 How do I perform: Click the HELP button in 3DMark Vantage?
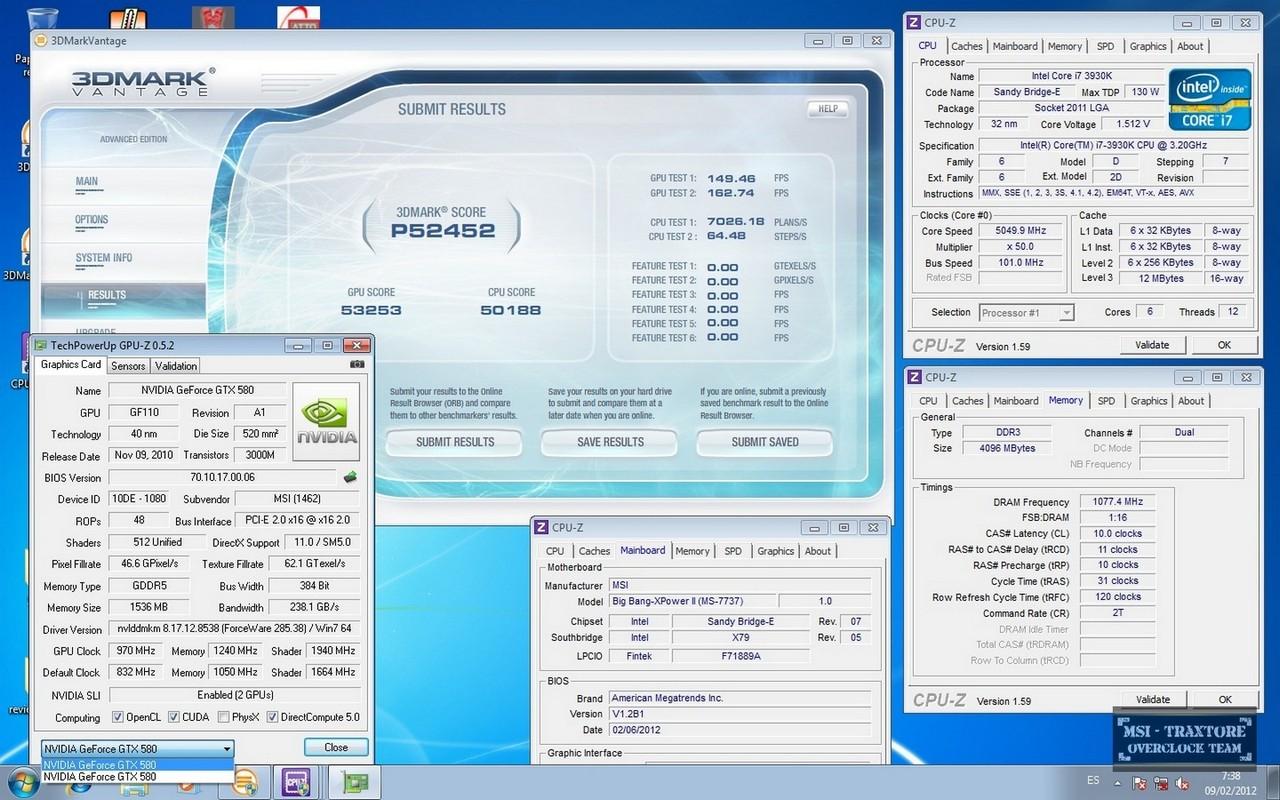(x=828, y=109)
